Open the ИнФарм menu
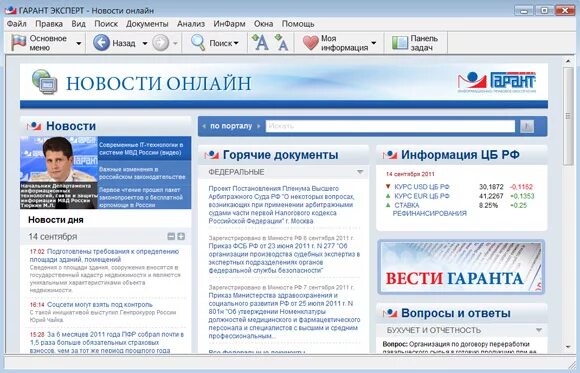 pyautogui.click(x=229, y=24)
